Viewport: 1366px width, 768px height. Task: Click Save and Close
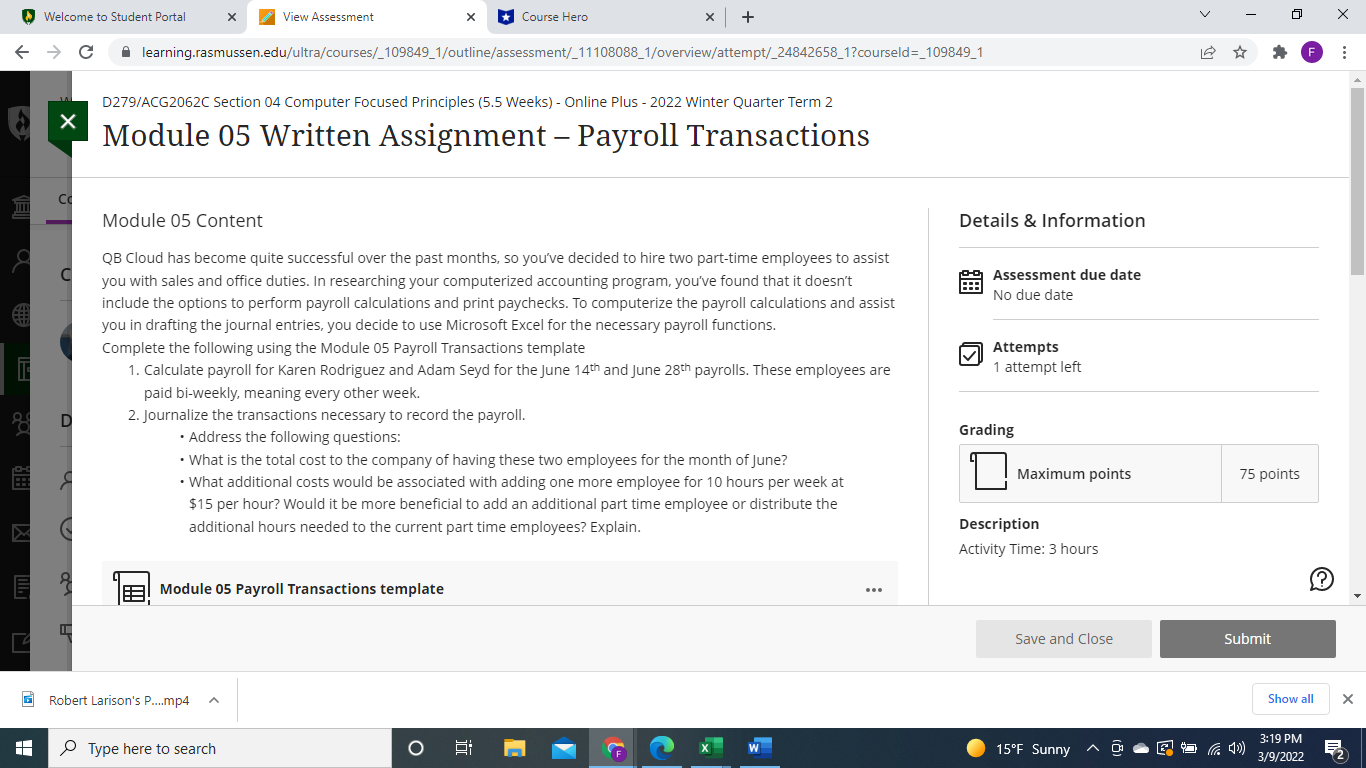coord(1064,638)
